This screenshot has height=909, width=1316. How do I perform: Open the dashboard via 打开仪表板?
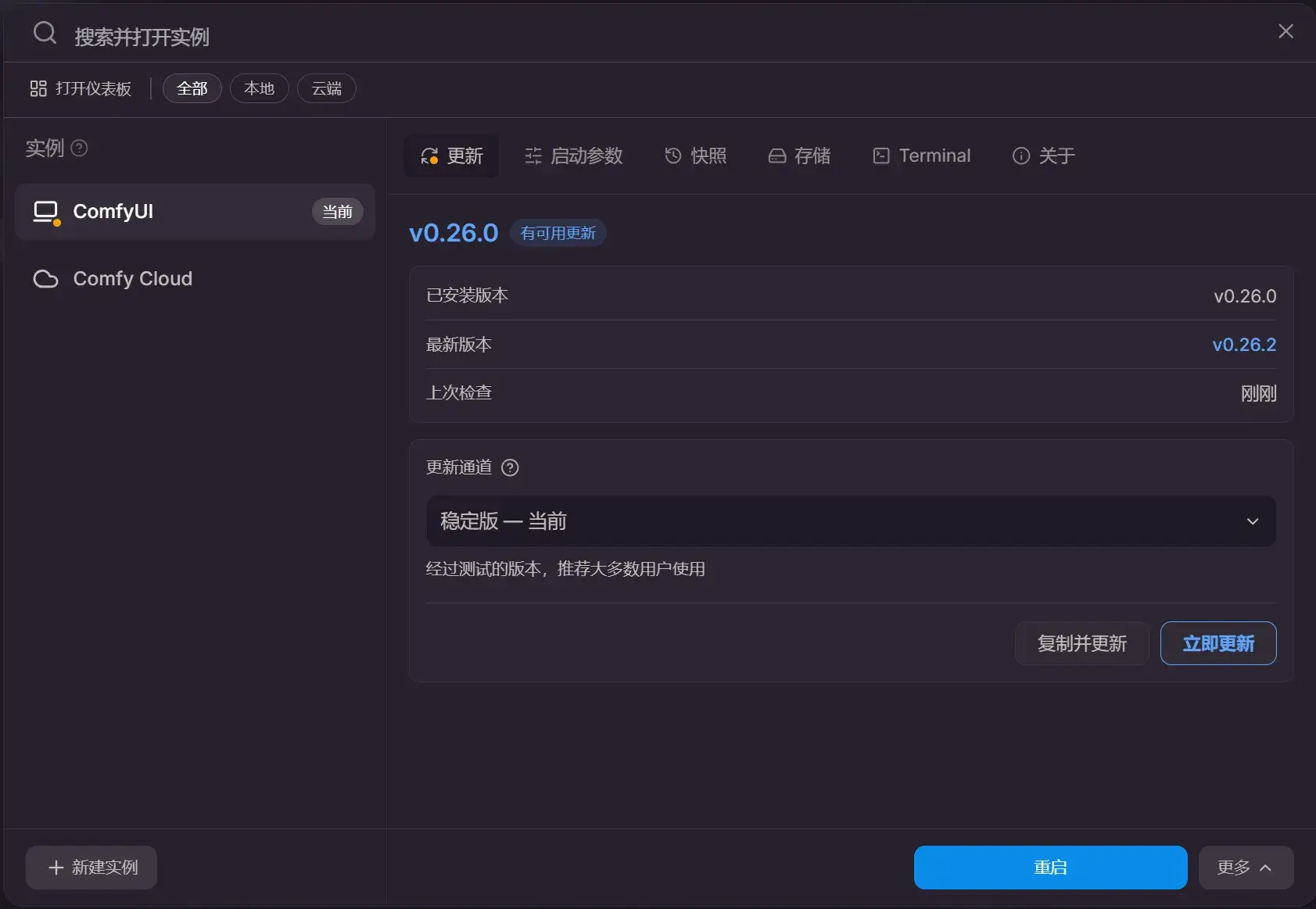coord(81,88)
